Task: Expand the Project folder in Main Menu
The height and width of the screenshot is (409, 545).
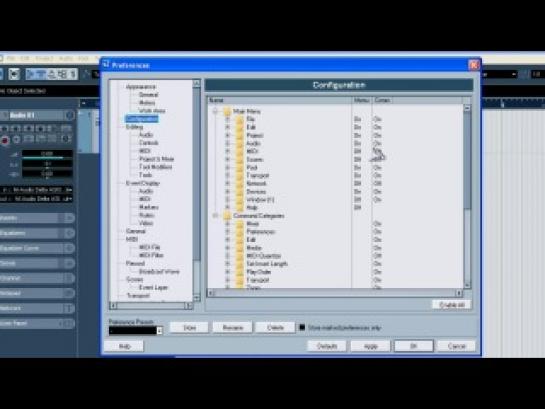Action: [x=228, y=136]
